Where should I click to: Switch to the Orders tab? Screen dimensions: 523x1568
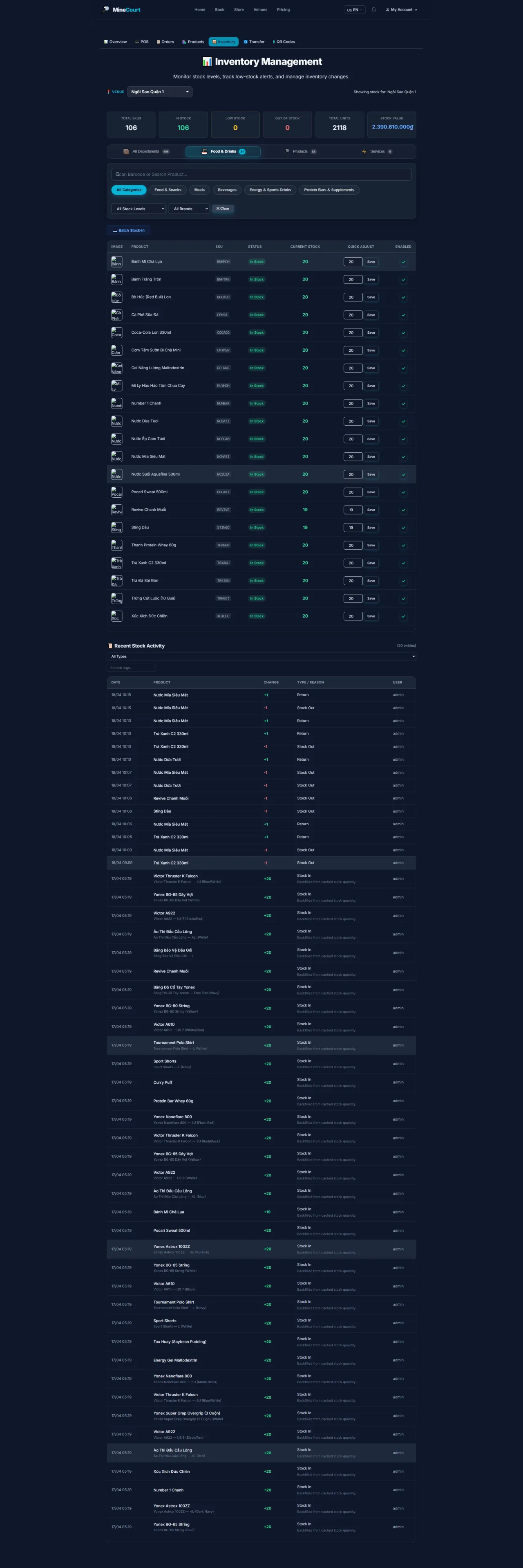click(165, 42)
